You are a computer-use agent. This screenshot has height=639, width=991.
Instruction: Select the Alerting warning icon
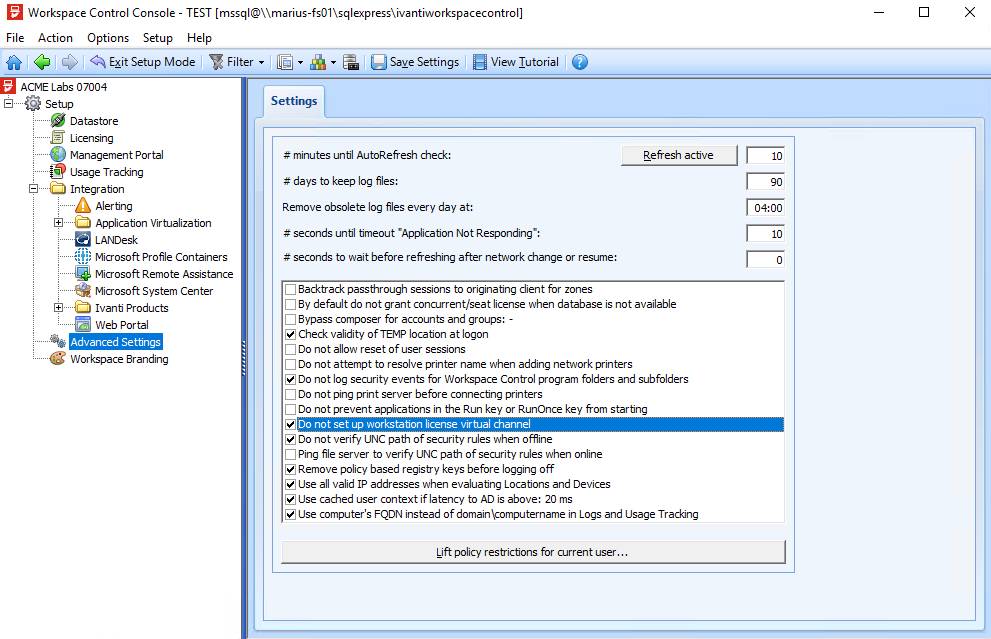pyautogui.click(x=83, y=205)
